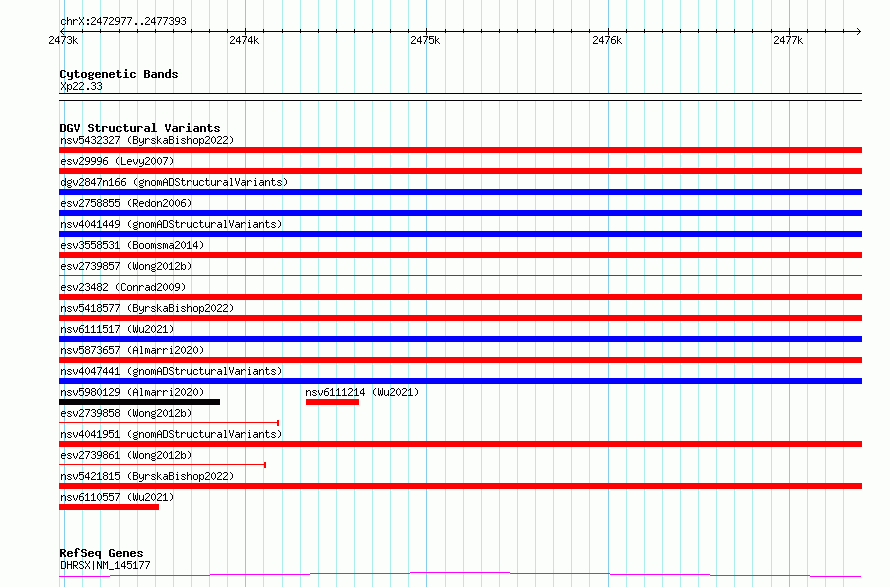Click esv2739858 (Wong2012b) label
Viewport: 890px width, 587px height.
point(126,413)
